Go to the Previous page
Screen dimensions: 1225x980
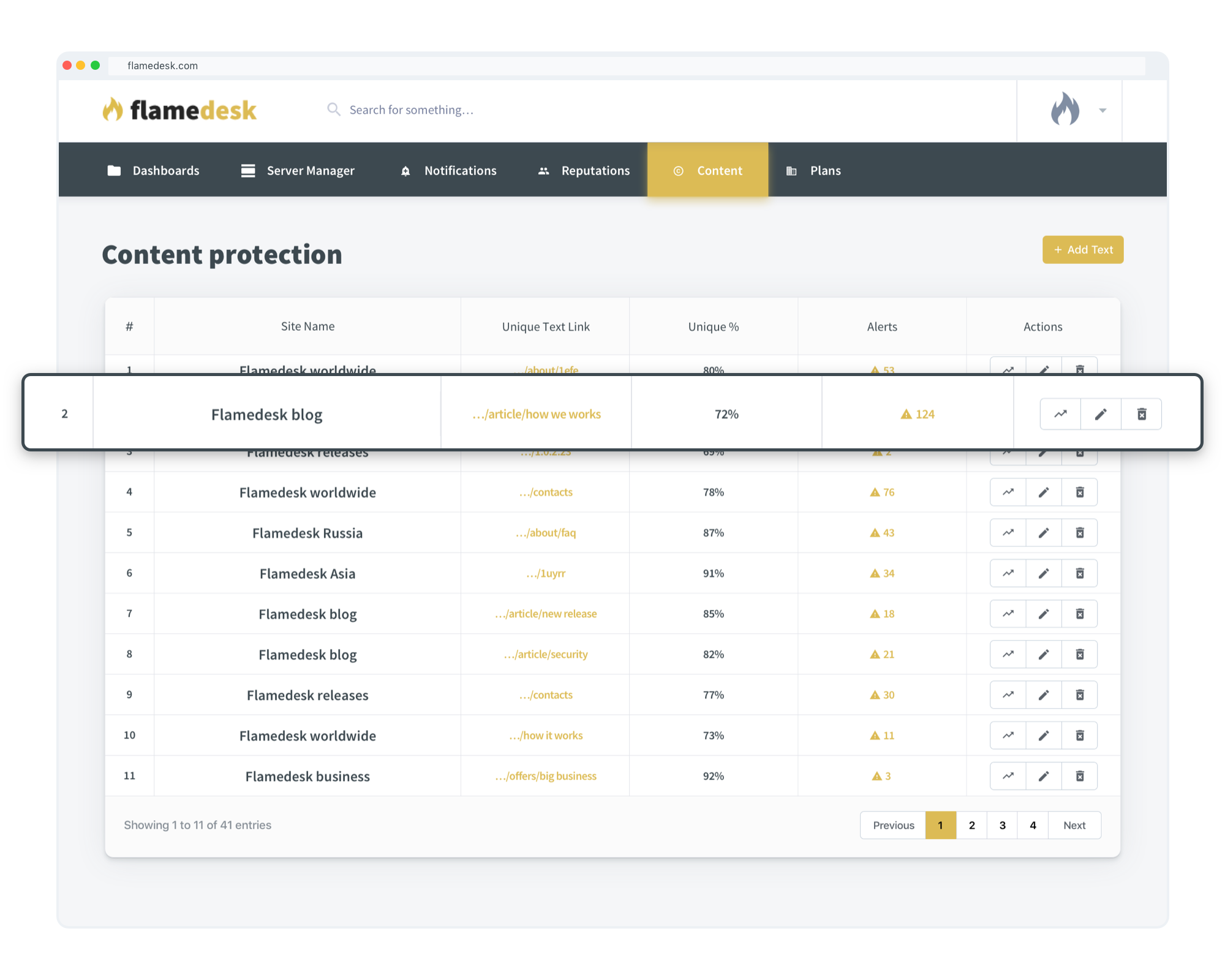tap(893, 825)
